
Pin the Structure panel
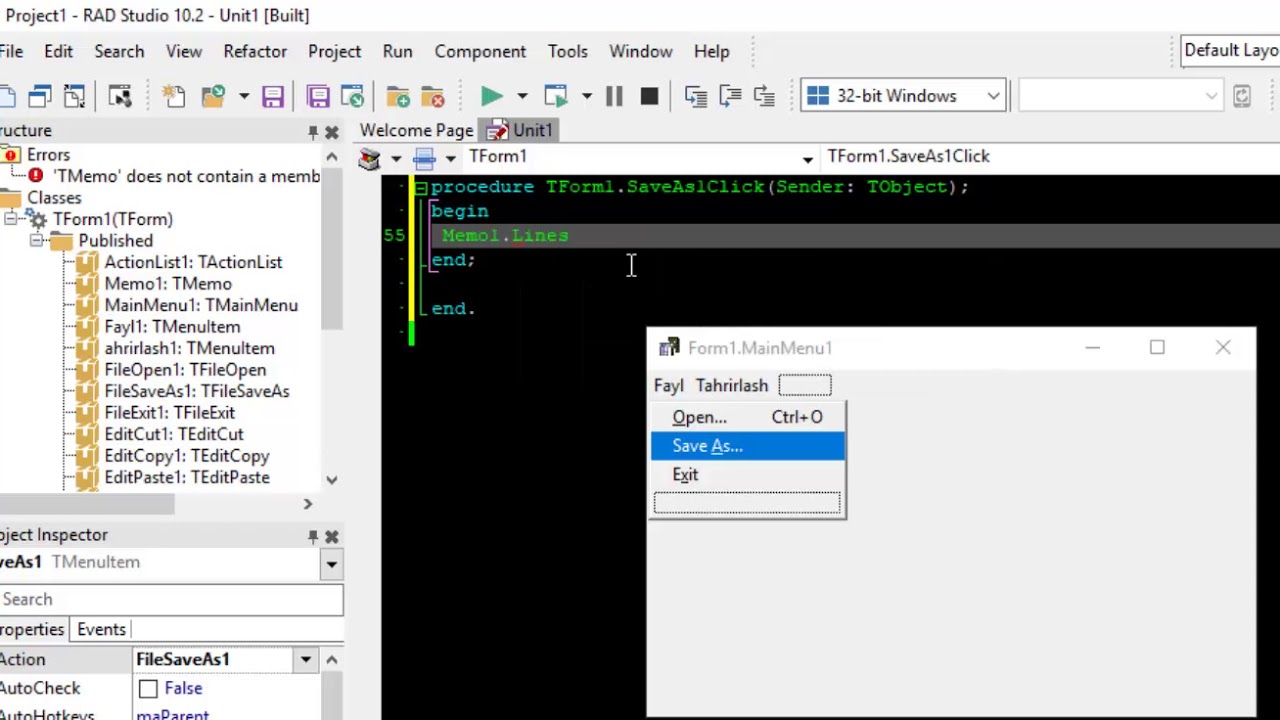pos(313,131)
